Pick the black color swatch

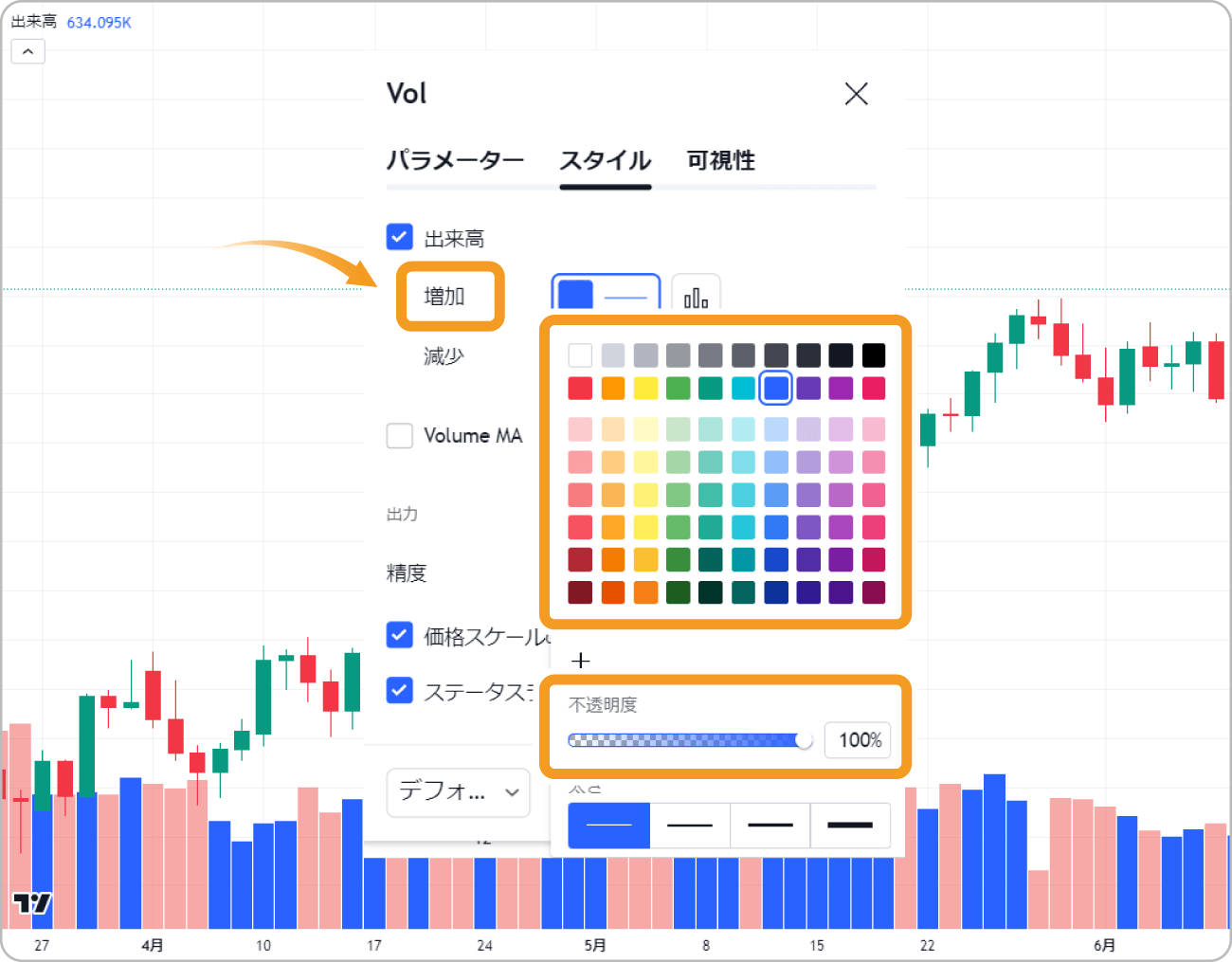coord(874,355)
